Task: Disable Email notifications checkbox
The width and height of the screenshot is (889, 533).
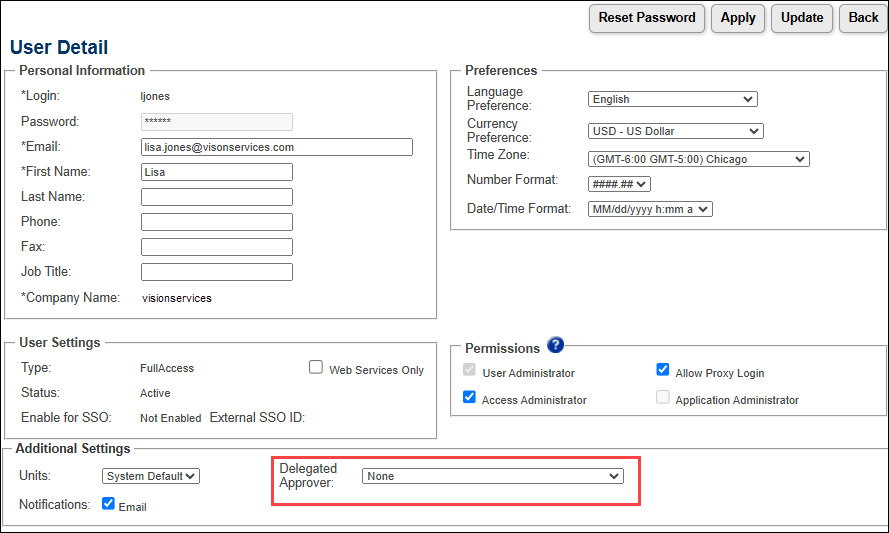Action: coord(109,504)
